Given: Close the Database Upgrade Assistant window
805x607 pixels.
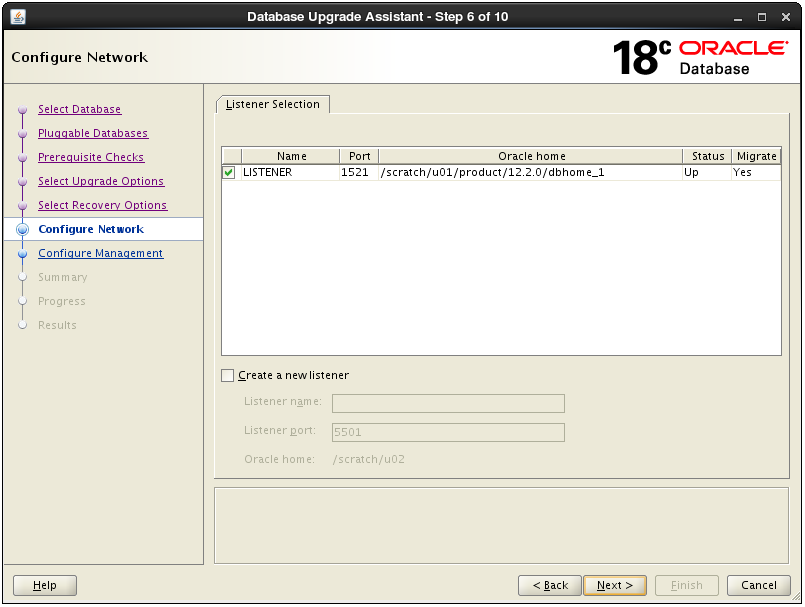Looking at the screenshot, I should point(785,17).
